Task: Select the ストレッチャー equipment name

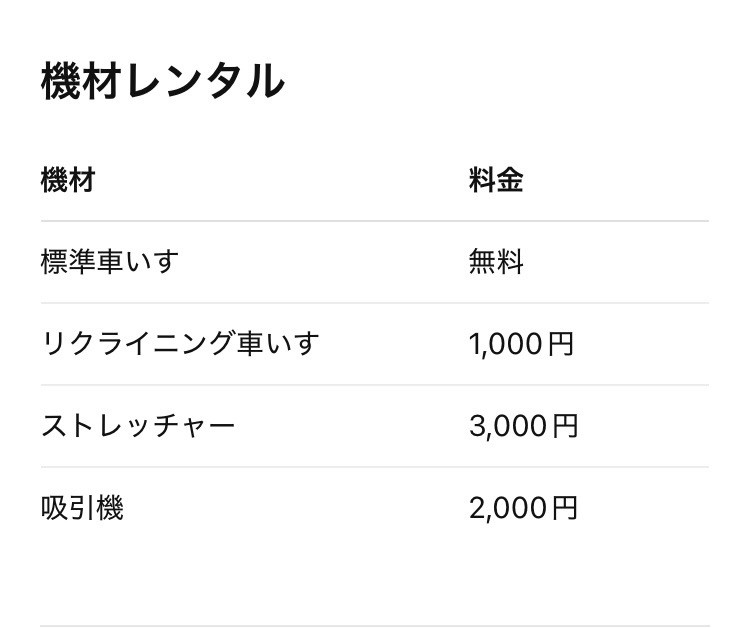Action: coord(138,426)
